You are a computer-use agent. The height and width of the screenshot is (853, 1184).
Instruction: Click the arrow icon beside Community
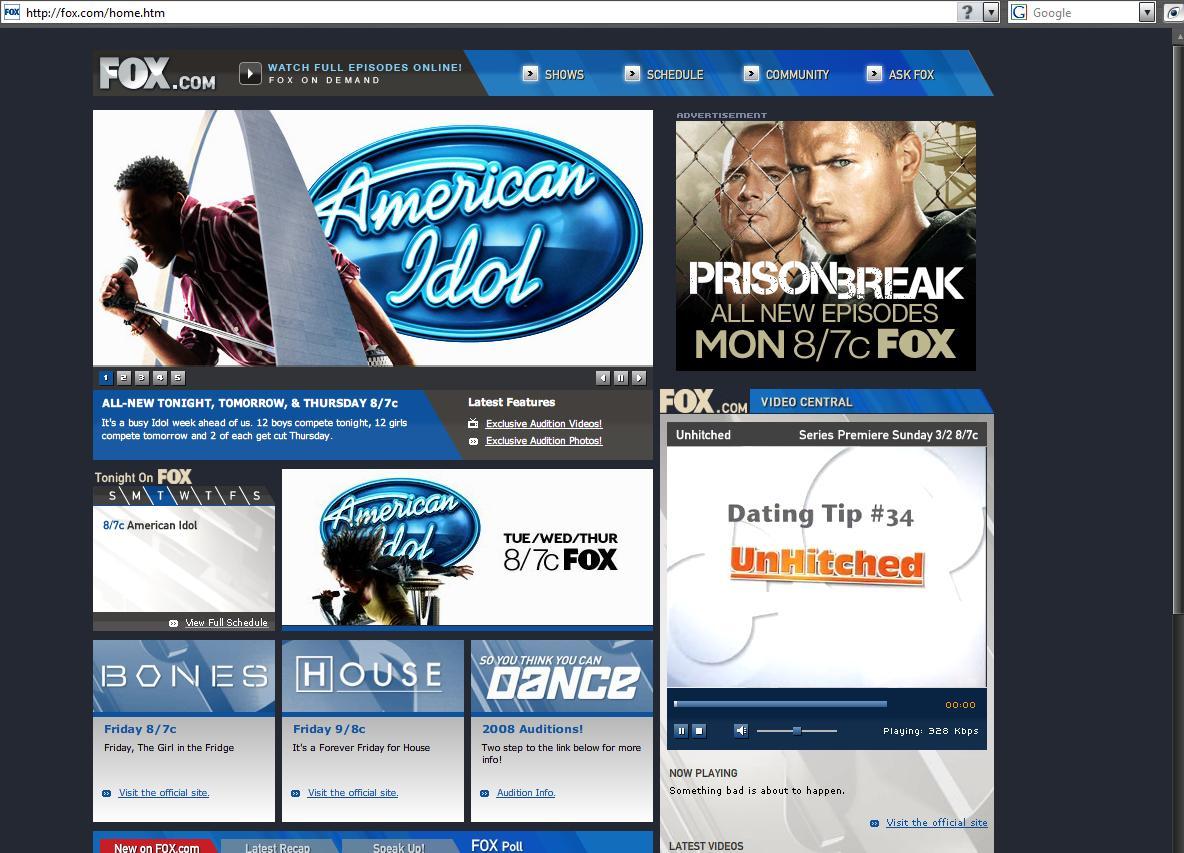tap(751, 73)
